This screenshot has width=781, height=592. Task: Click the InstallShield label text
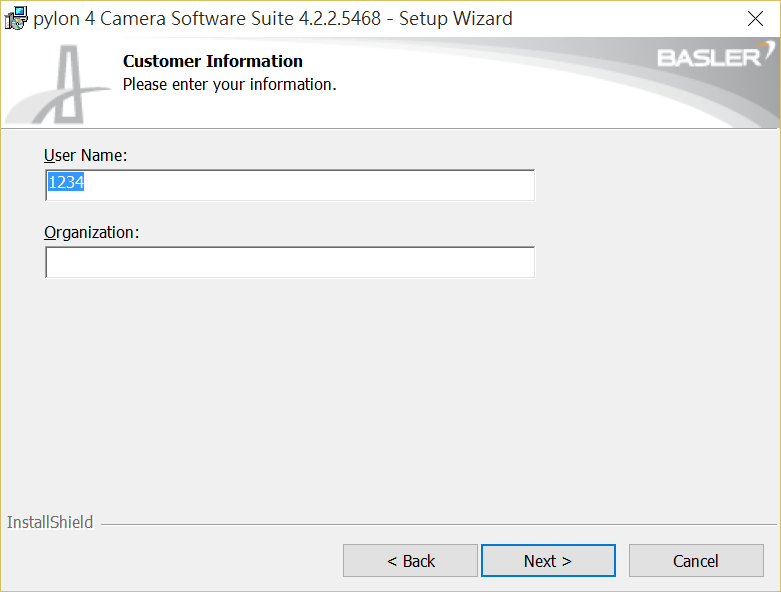(50, 522)
